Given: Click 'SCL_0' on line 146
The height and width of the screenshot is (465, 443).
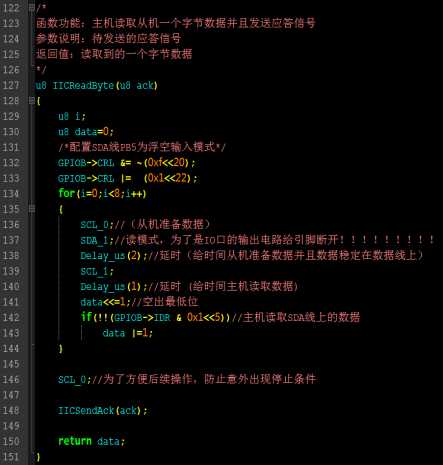Looking at the screenshot, I should (x=72, y=380).
